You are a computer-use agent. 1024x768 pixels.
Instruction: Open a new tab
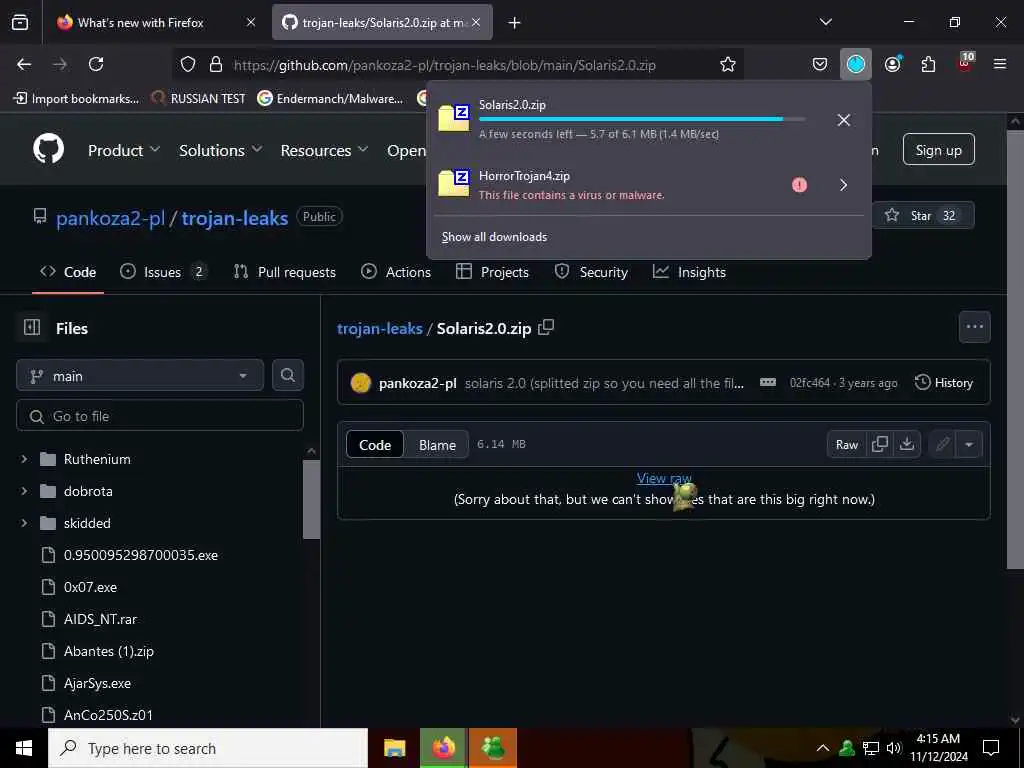[514, 22]
